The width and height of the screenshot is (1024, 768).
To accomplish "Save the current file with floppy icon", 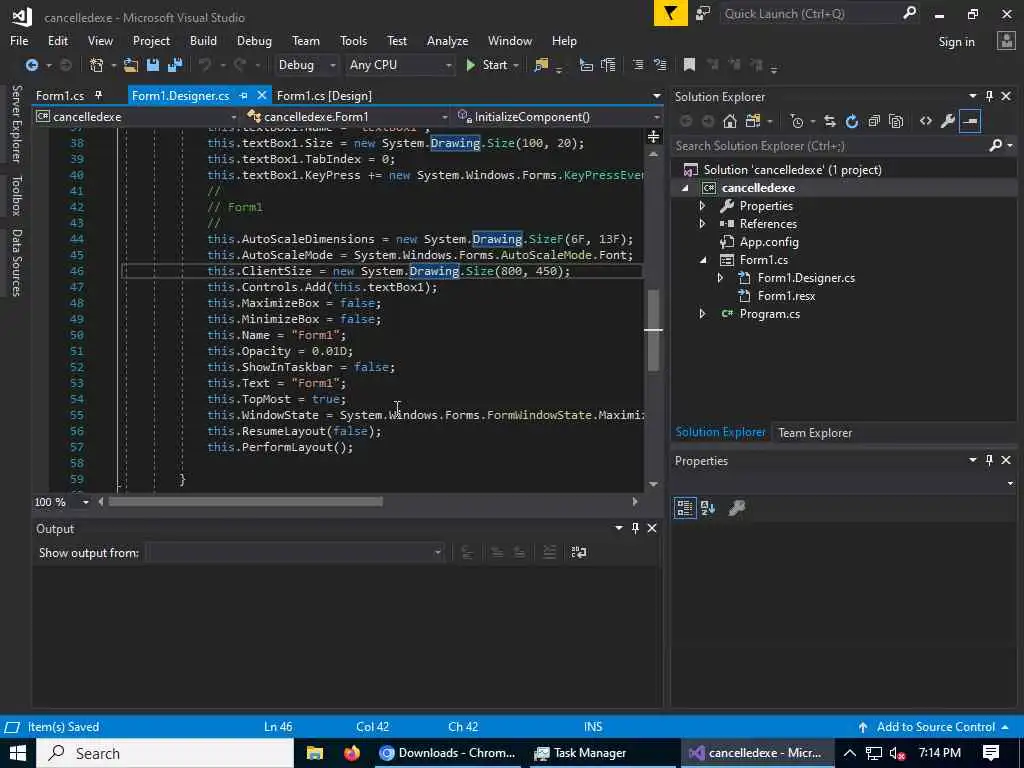I will coord(153,65).
